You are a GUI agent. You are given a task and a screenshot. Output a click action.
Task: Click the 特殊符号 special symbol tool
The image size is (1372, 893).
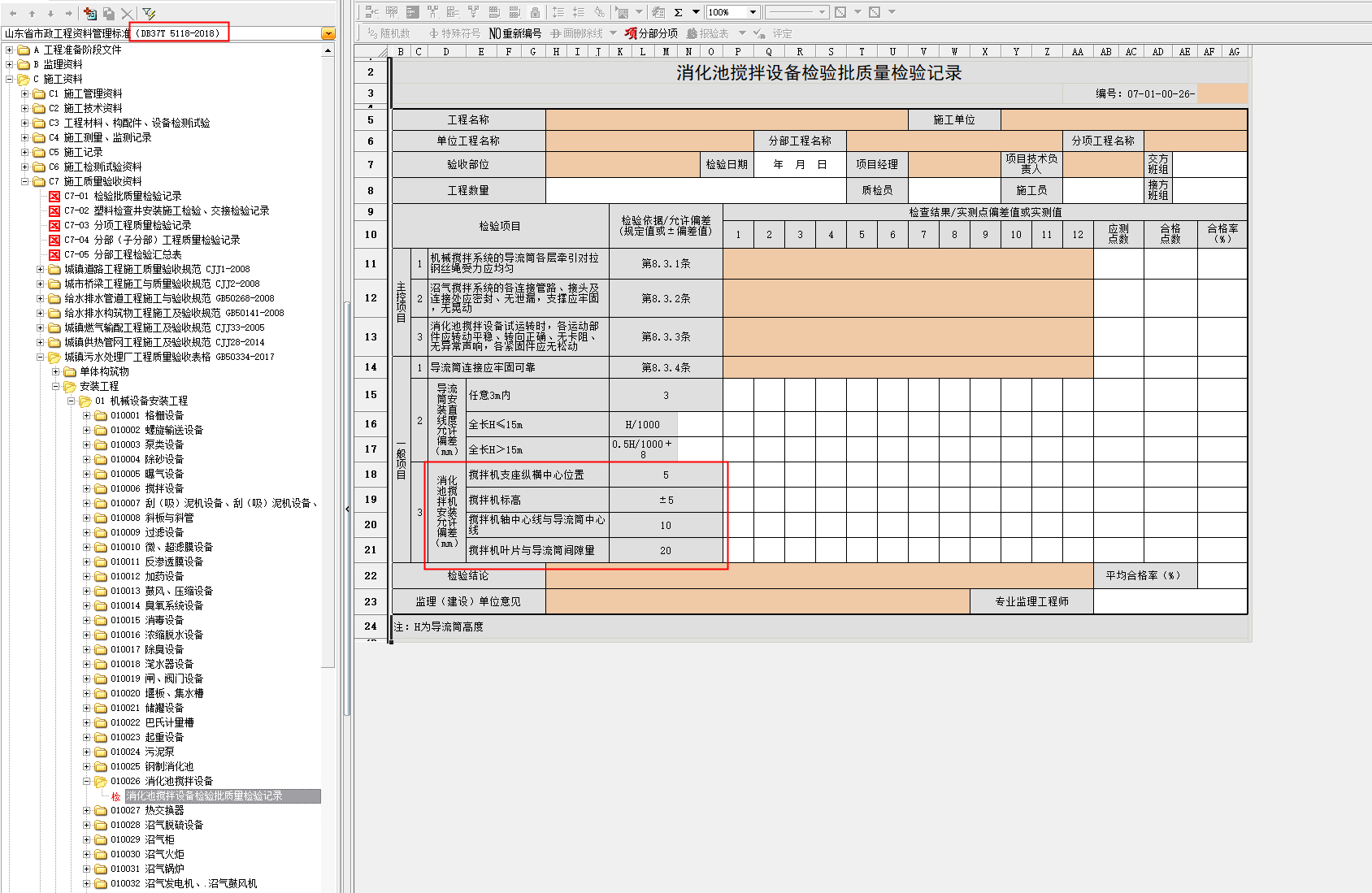(455, 33)
